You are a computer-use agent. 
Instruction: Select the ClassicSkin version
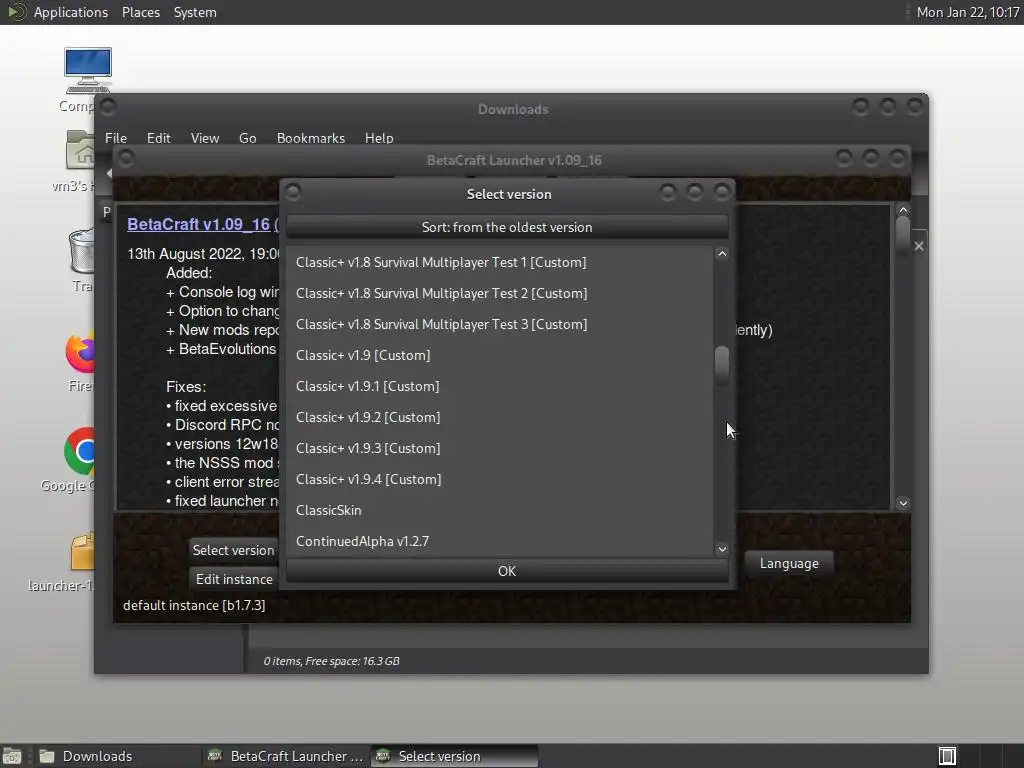click(500, 511)
